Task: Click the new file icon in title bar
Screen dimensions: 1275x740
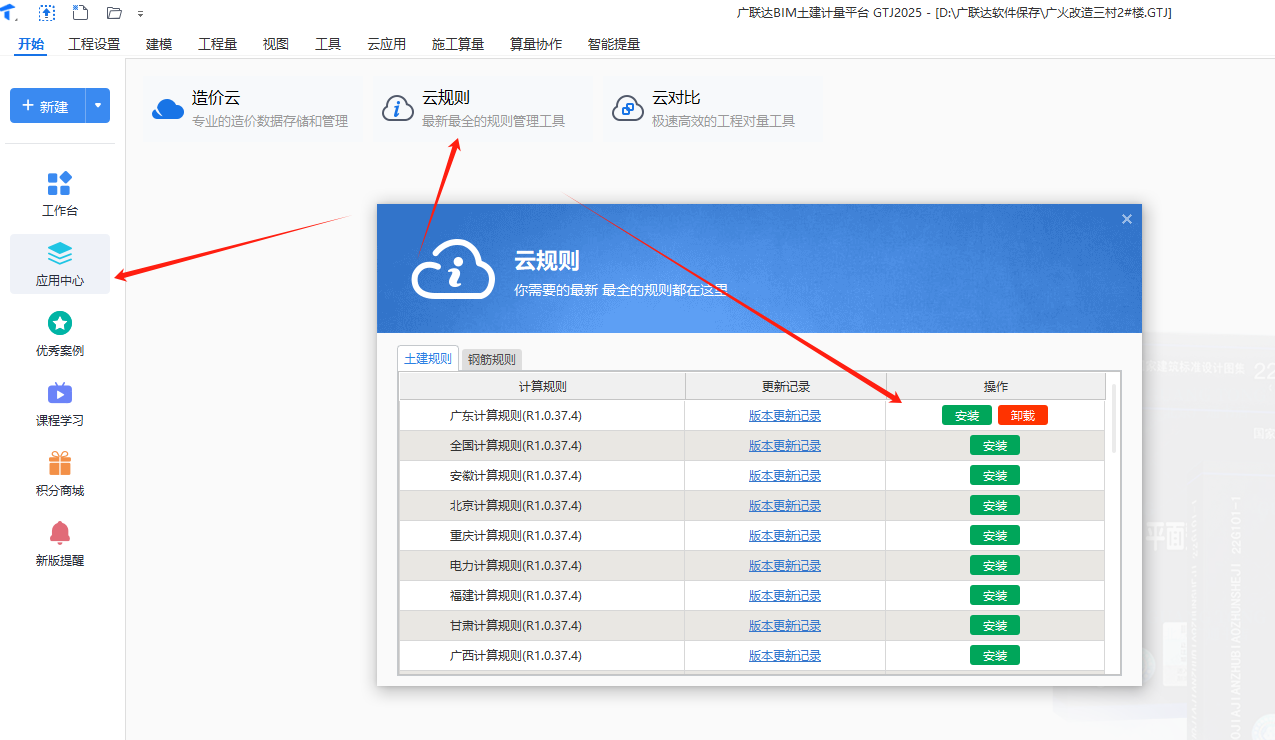Action: (x=81, y=13)
